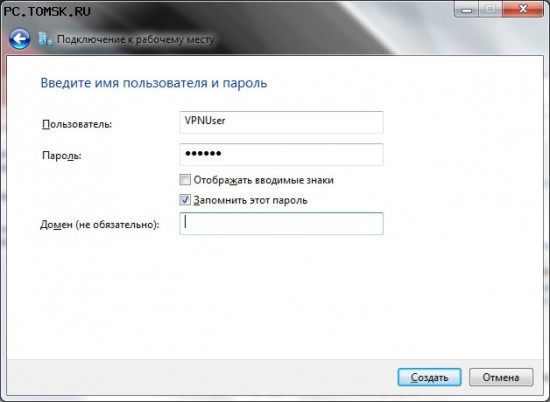Go back with the blue arrow button
The width and height of the screenshot is (550, 402).
coord(20,39)
